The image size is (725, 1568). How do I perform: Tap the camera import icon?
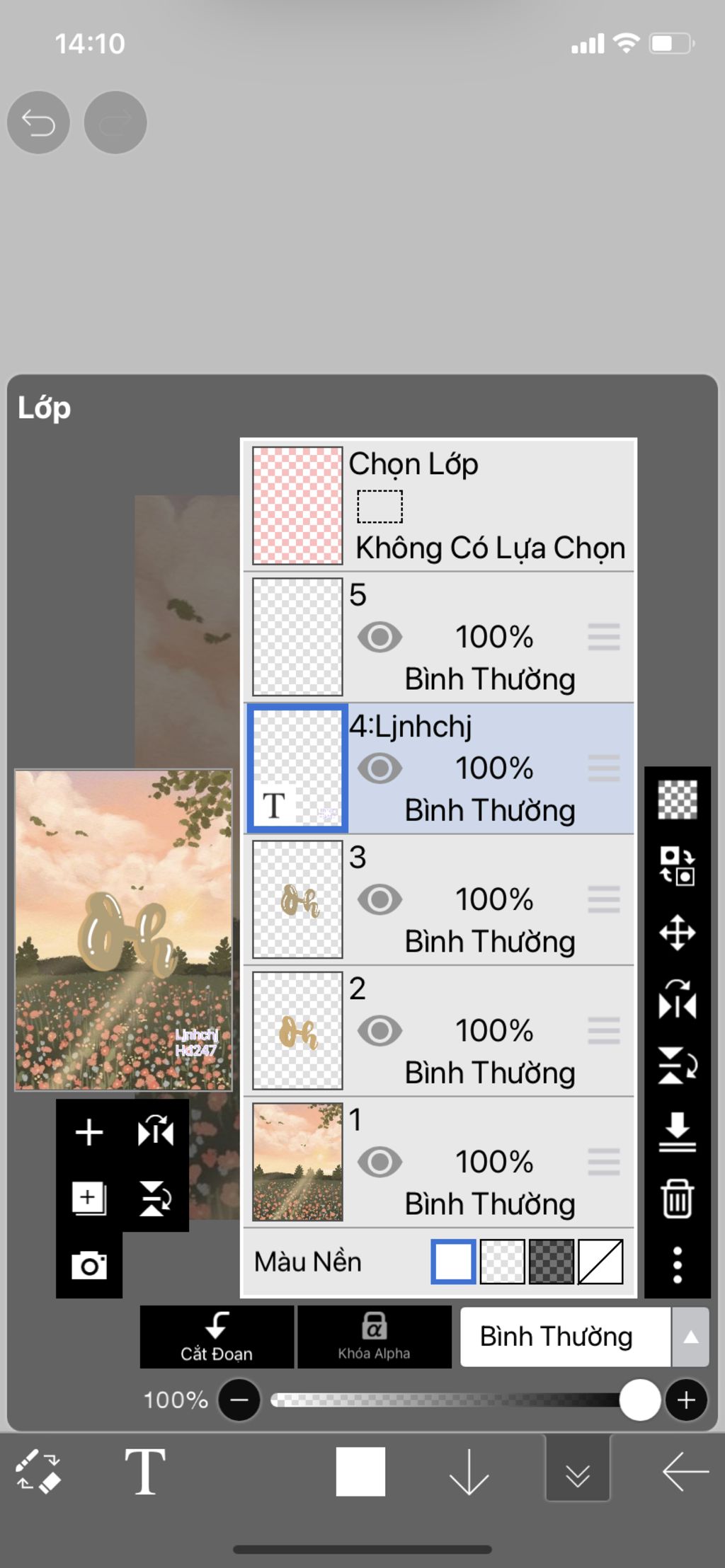click(89, 1264)
